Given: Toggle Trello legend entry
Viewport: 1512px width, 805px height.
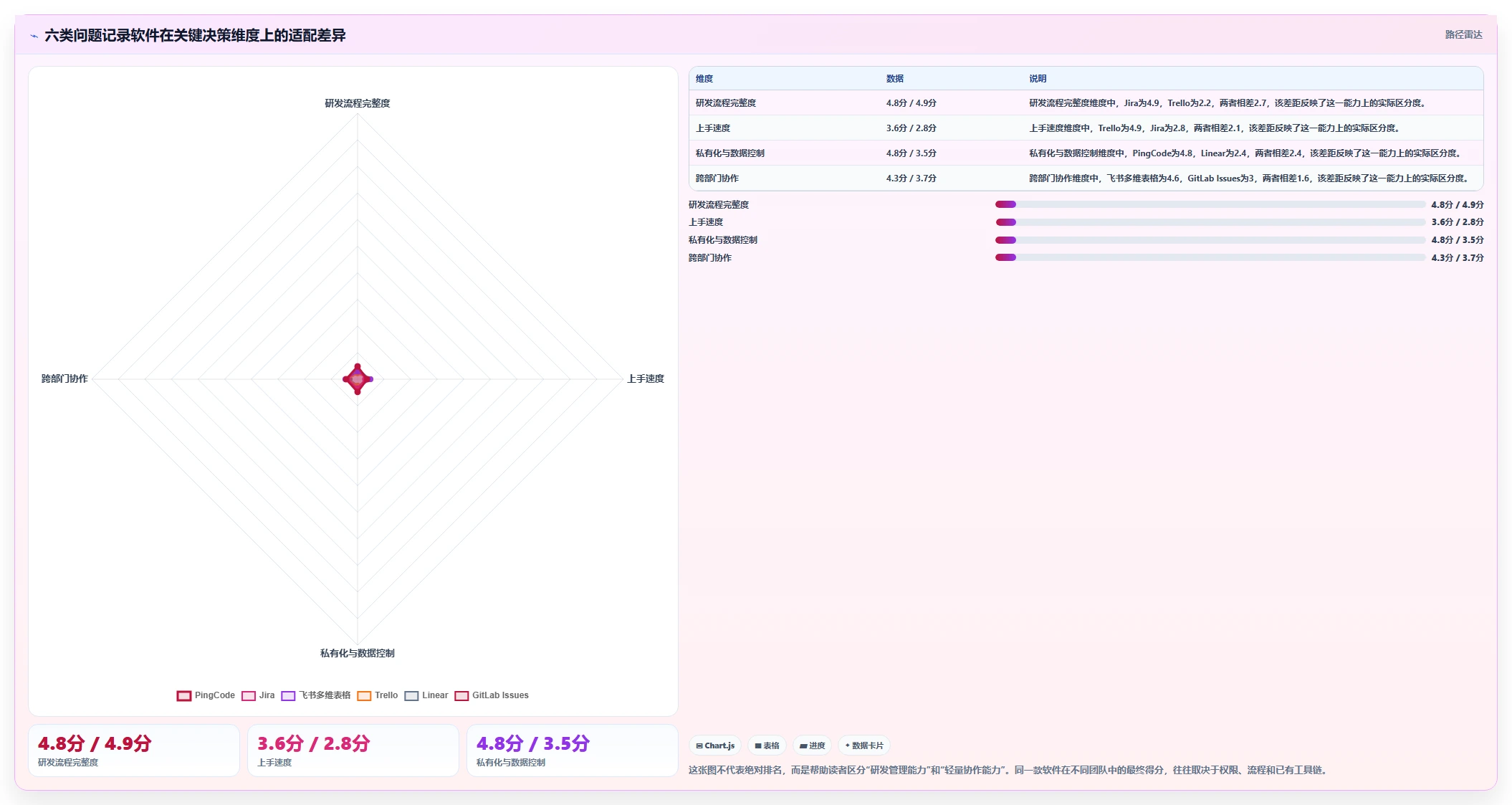Looking at the screenshot, I should tap(378, 696).
